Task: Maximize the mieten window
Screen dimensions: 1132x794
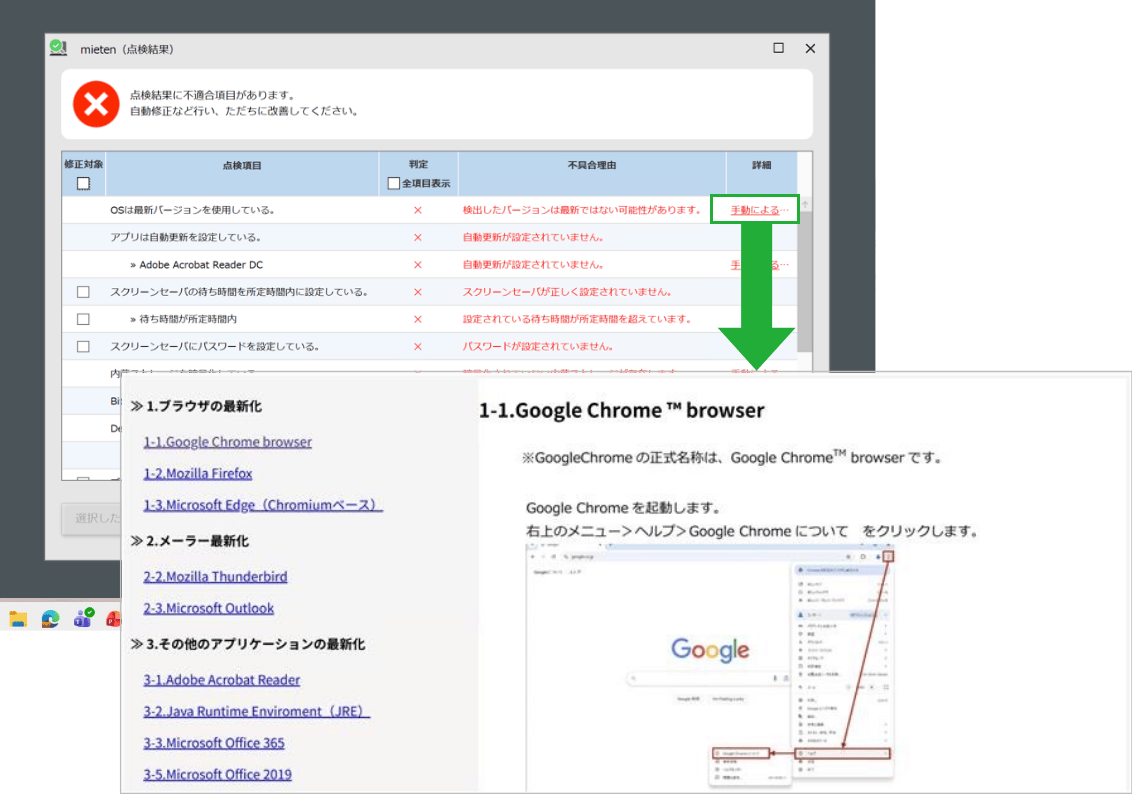Action: pyautogui.click(x=778, y=48)
